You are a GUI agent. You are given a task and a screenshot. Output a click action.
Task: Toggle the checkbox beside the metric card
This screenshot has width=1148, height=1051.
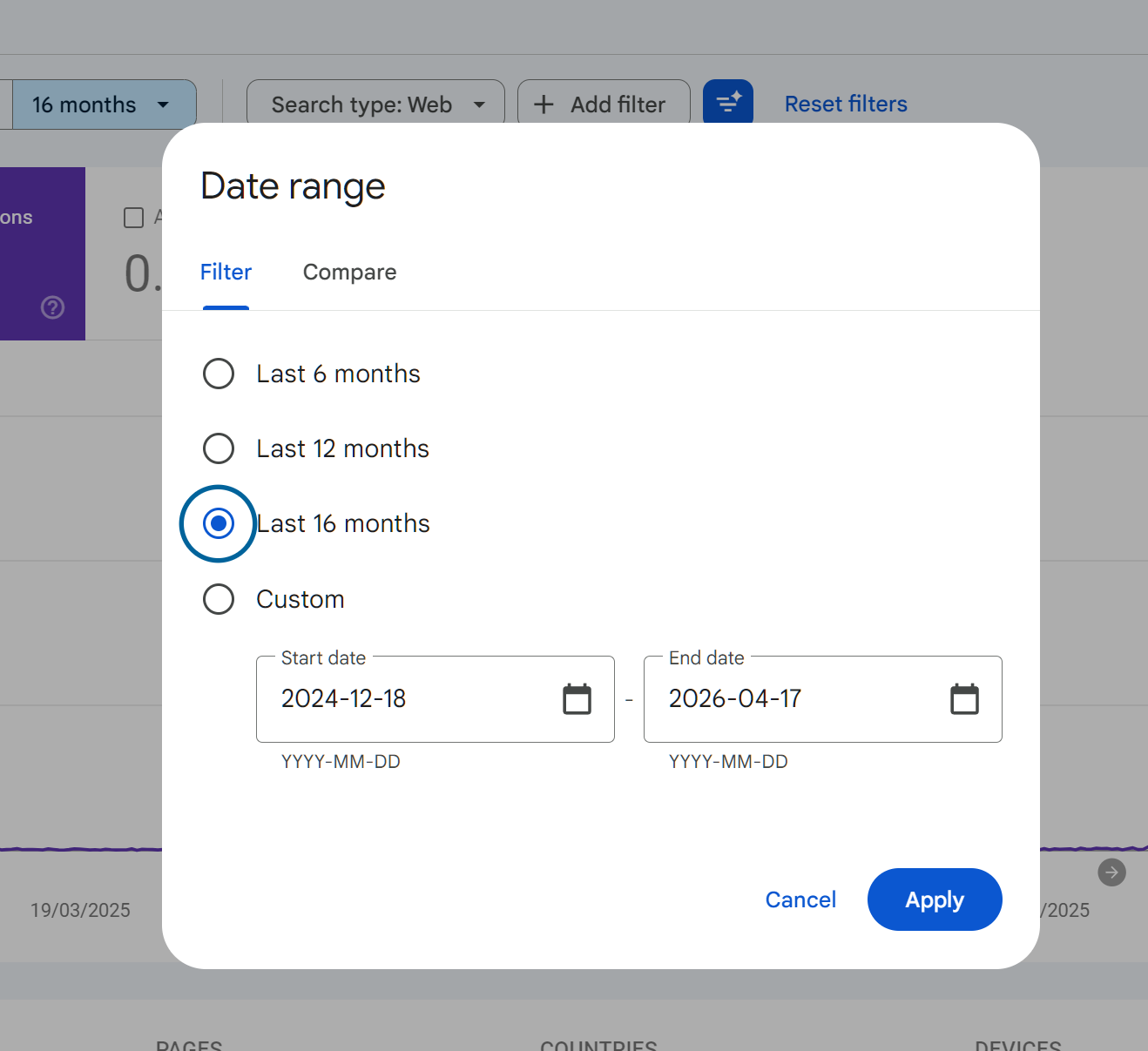tap(134, 218)
